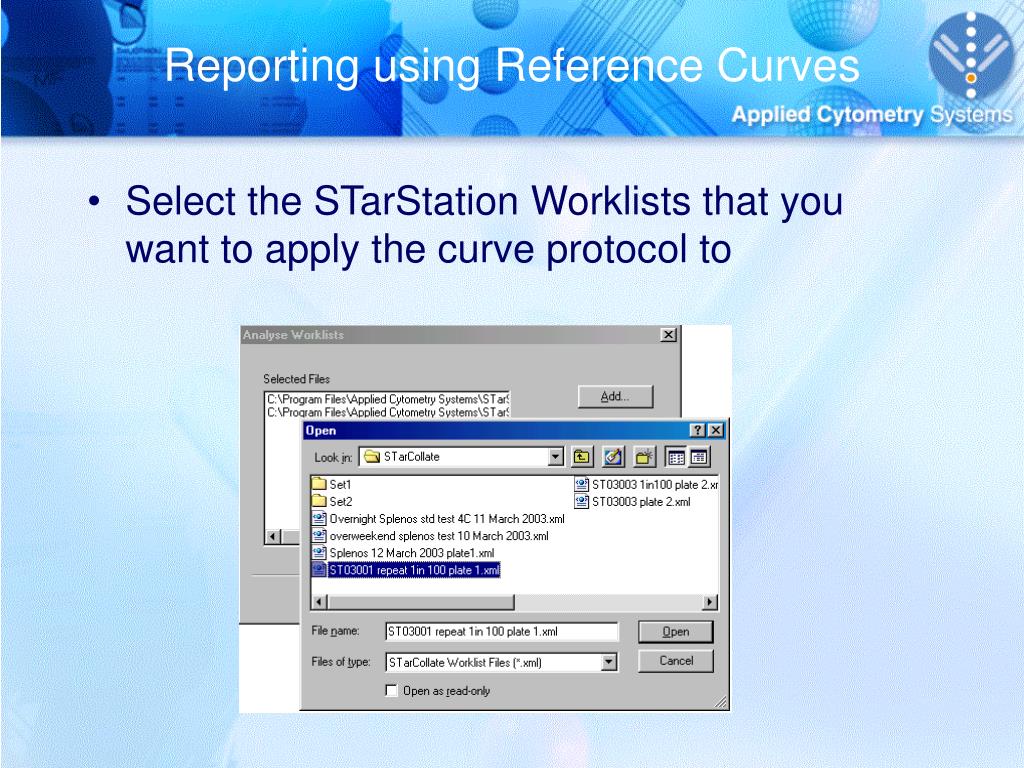1024x768 pixels.
Task: Click right scroll arrow of file list
Action: (x=710, y=602)
